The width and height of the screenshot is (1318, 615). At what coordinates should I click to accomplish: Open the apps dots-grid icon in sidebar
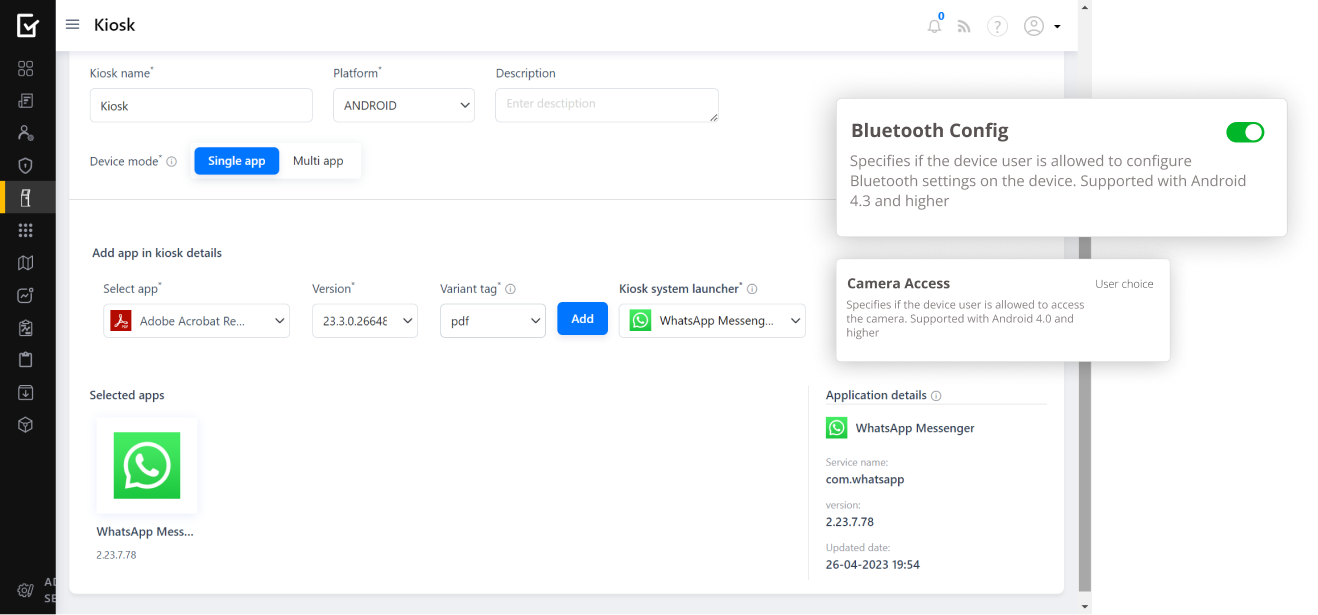coord(26,230)
